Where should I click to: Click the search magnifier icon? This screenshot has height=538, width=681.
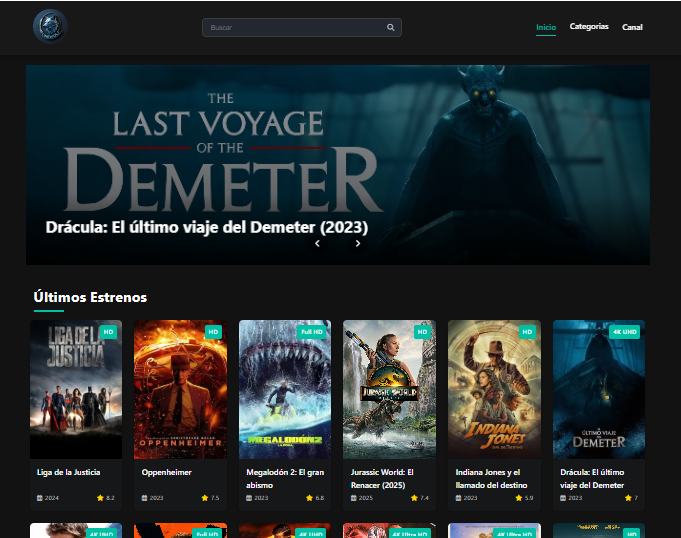[391, 28]
